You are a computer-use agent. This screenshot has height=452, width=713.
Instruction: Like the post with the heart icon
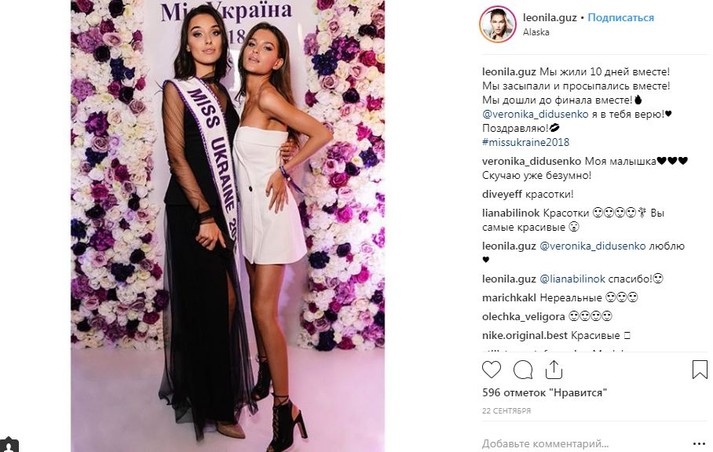[493, 370]
